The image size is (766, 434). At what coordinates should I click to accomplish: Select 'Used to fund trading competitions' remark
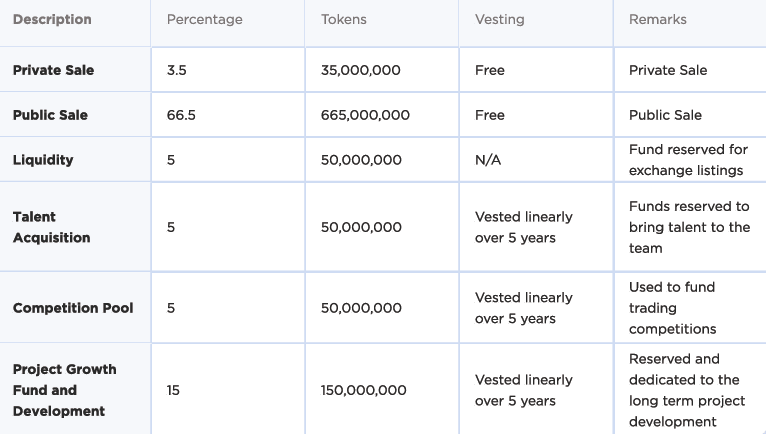coord(673,308)
